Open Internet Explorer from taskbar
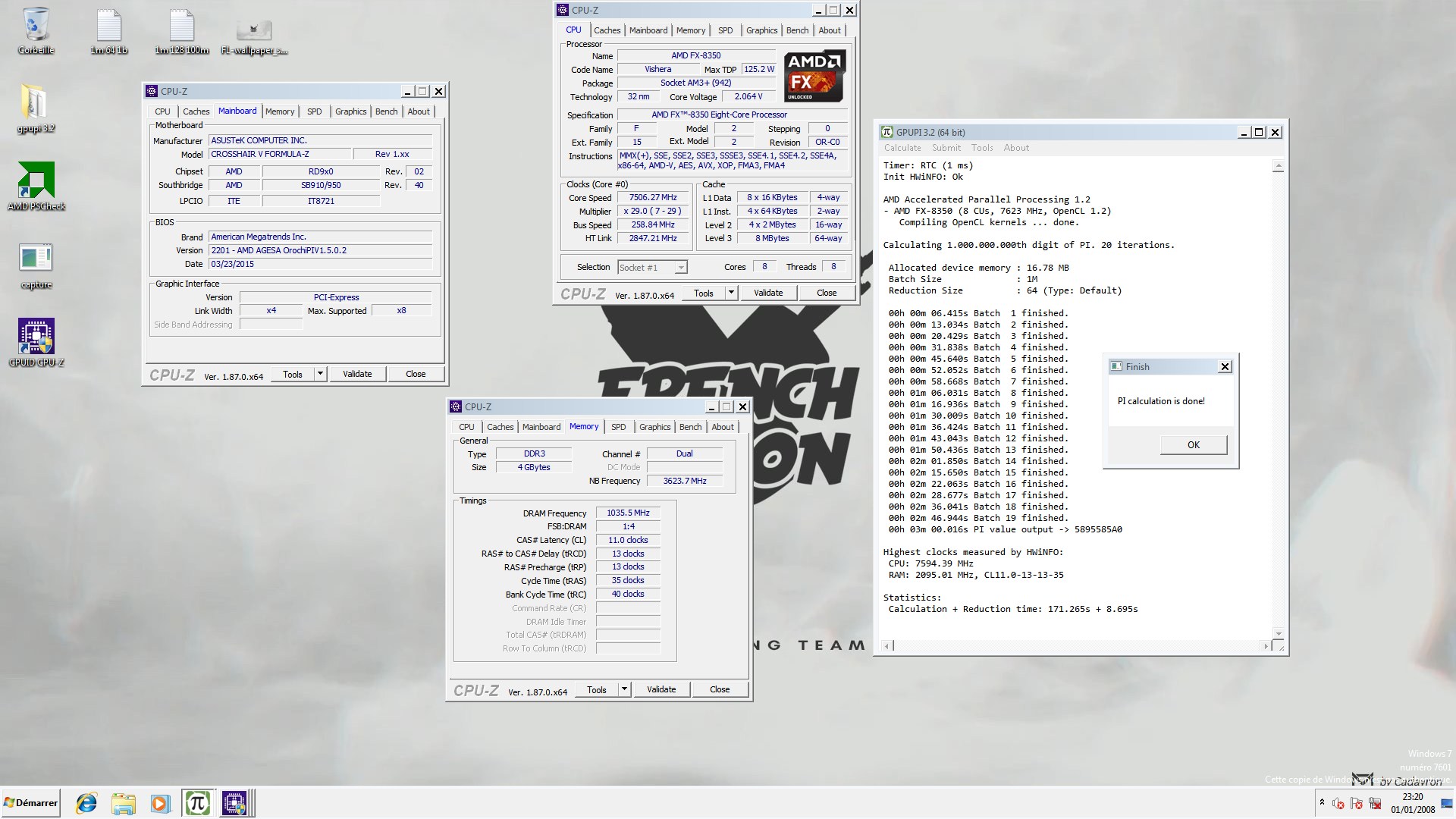 (x=86, y=803)
